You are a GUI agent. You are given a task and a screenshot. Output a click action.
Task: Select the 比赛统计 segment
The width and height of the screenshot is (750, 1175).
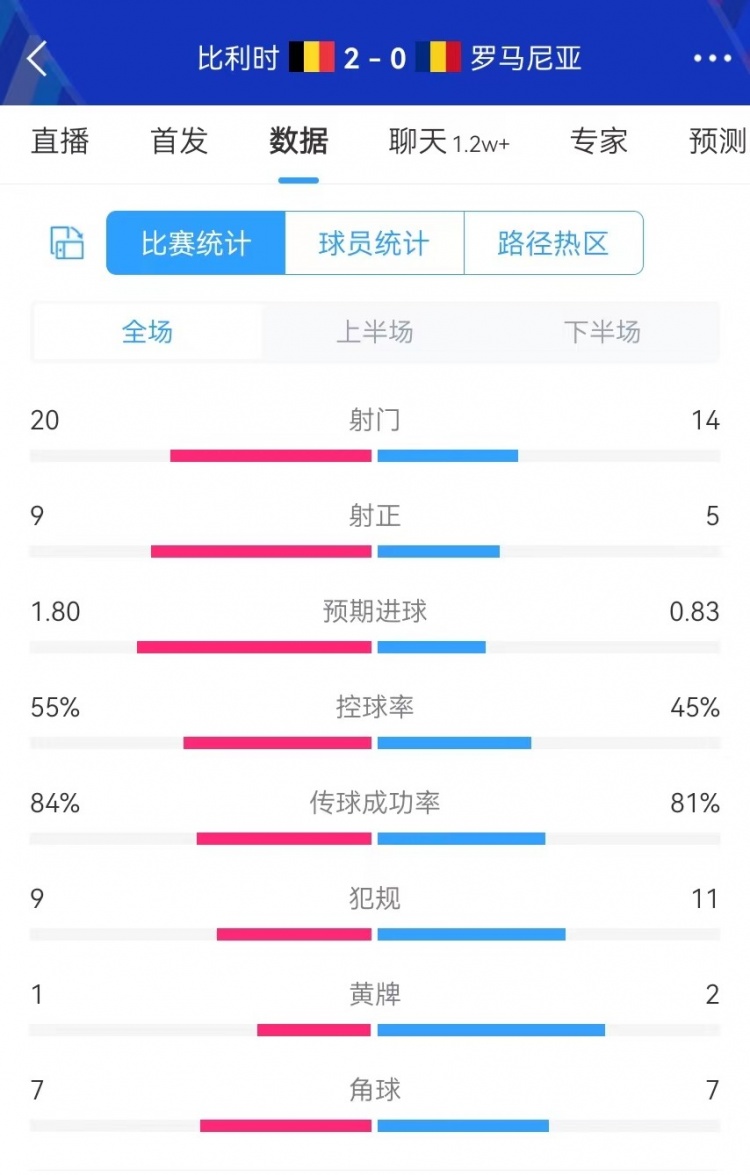tap(196, 243)
